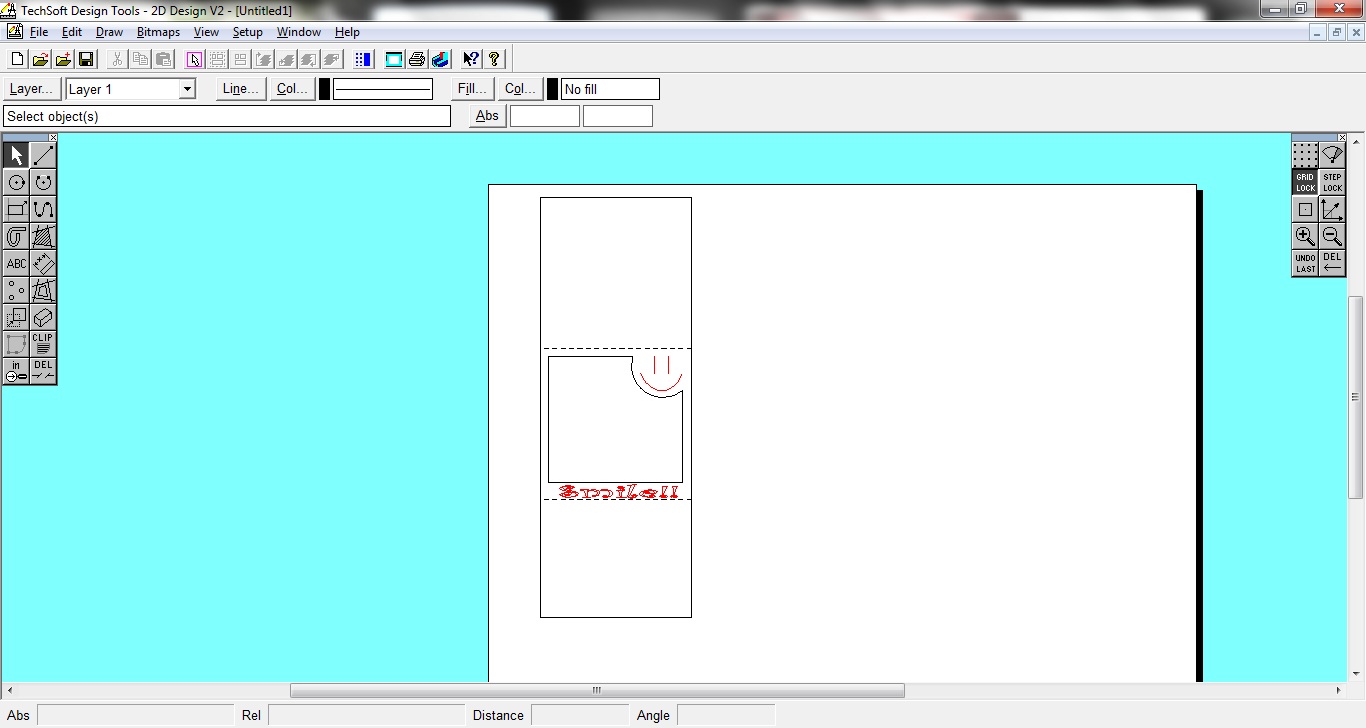
Task: Open the Contour tool
Action: coord(16,236)
